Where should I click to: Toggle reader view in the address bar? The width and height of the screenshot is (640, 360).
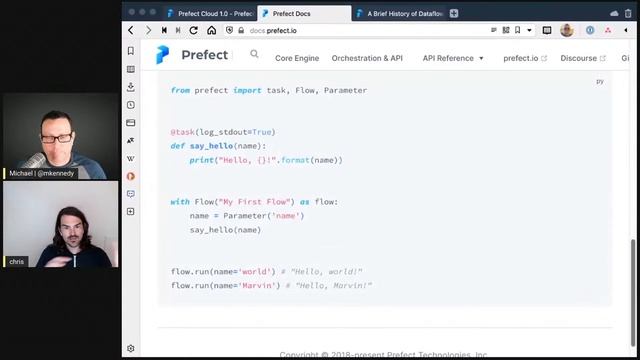click(x=494, y=30)
